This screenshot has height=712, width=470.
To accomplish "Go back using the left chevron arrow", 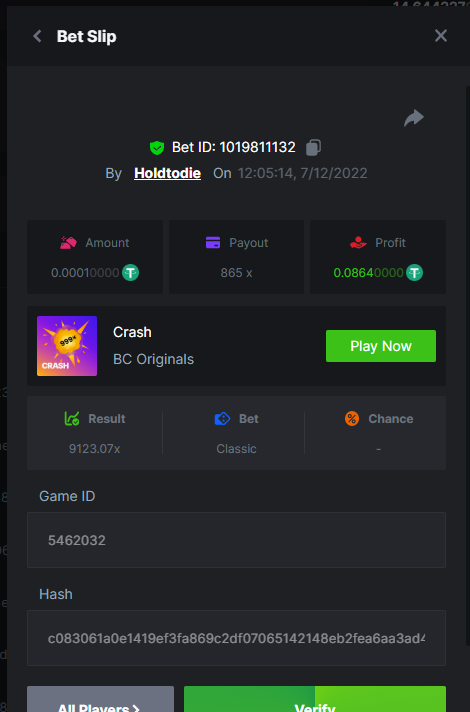I will click(x=37, y=36).
